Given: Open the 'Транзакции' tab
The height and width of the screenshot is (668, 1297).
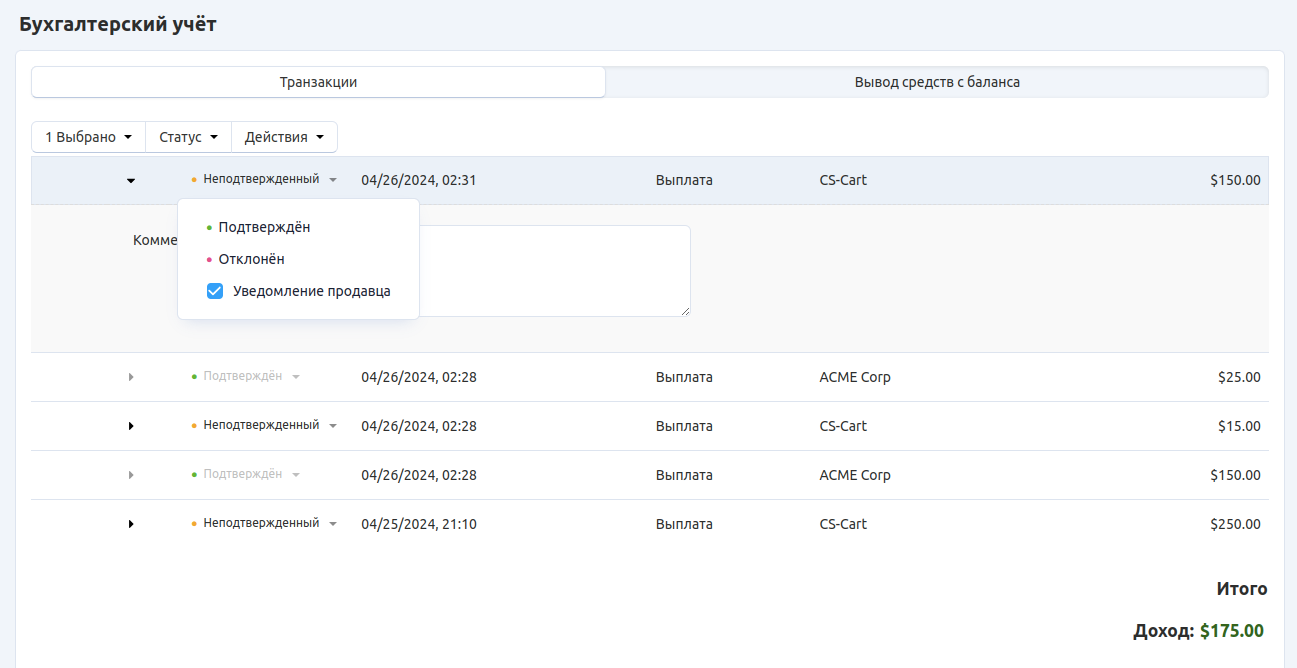Looking at the screenshot, I should coord(318,82).
